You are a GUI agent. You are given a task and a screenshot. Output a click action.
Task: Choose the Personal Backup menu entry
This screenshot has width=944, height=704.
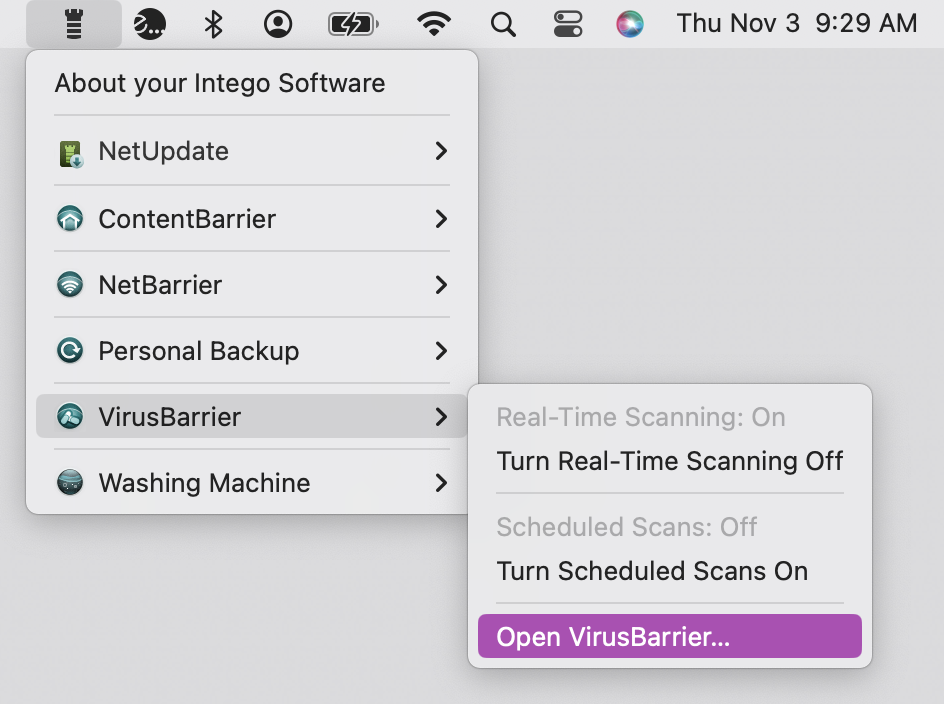coord(252,350)
